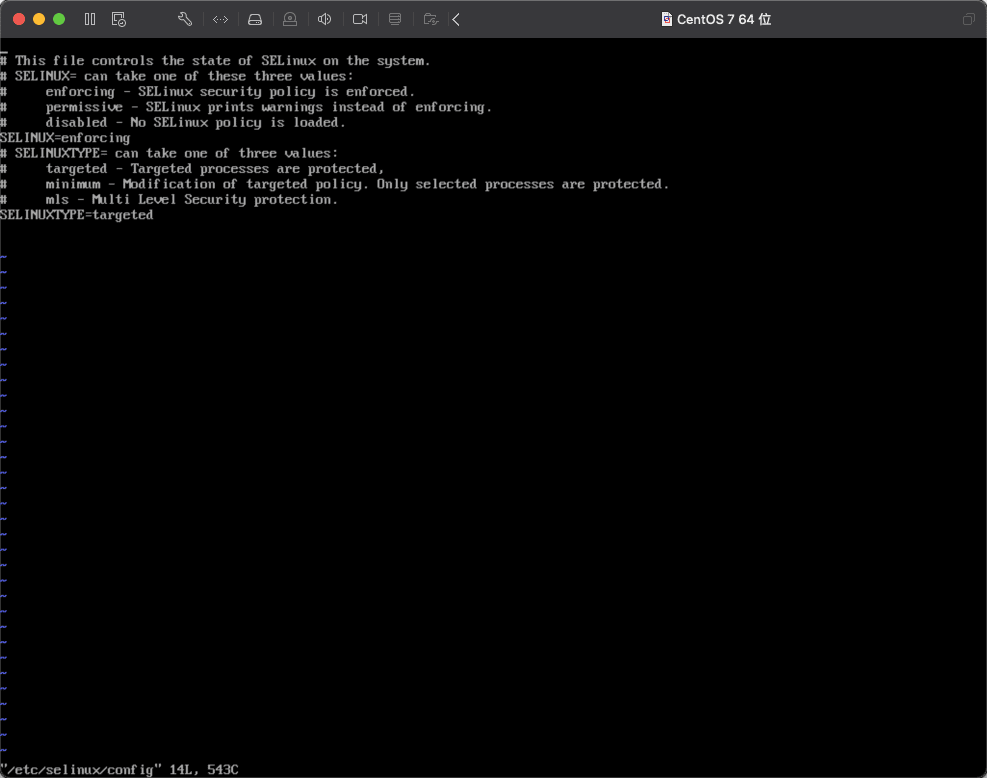Toggle the sound card speaker icon
This screenshot has height=778, width=987.
coord(325,19)
